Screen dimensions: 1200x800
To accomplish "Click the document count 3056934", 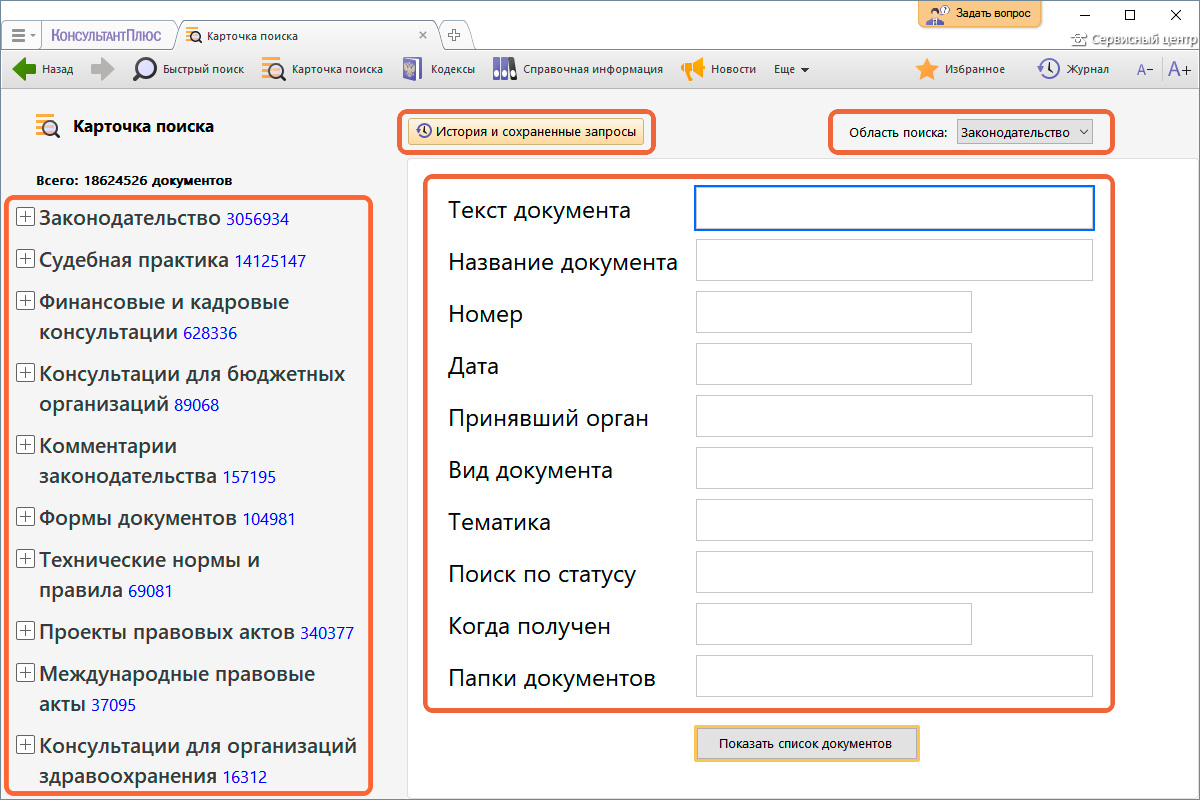I will pos(258,219).
